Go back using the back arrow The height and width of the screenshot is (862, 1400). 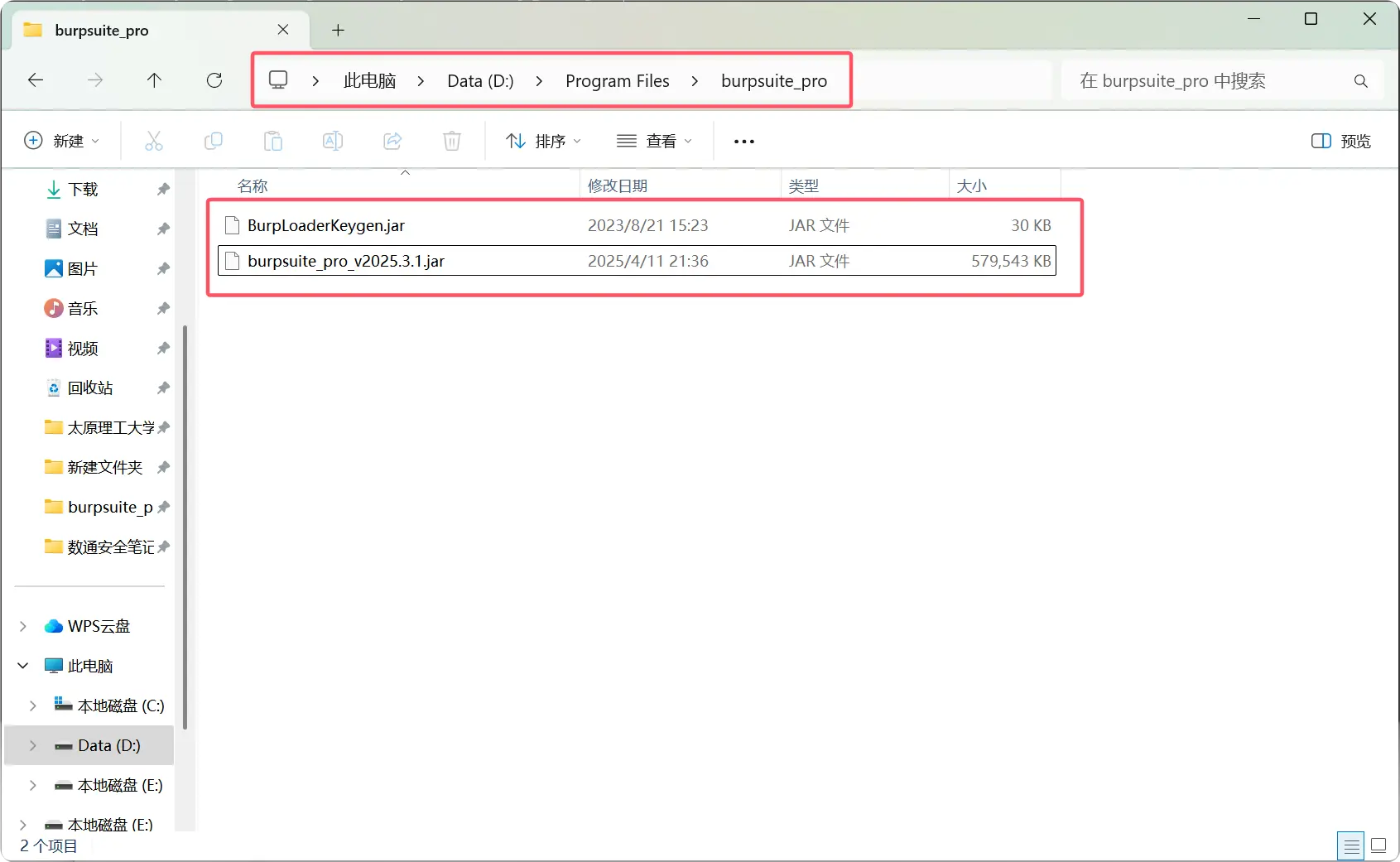[35, 80]
